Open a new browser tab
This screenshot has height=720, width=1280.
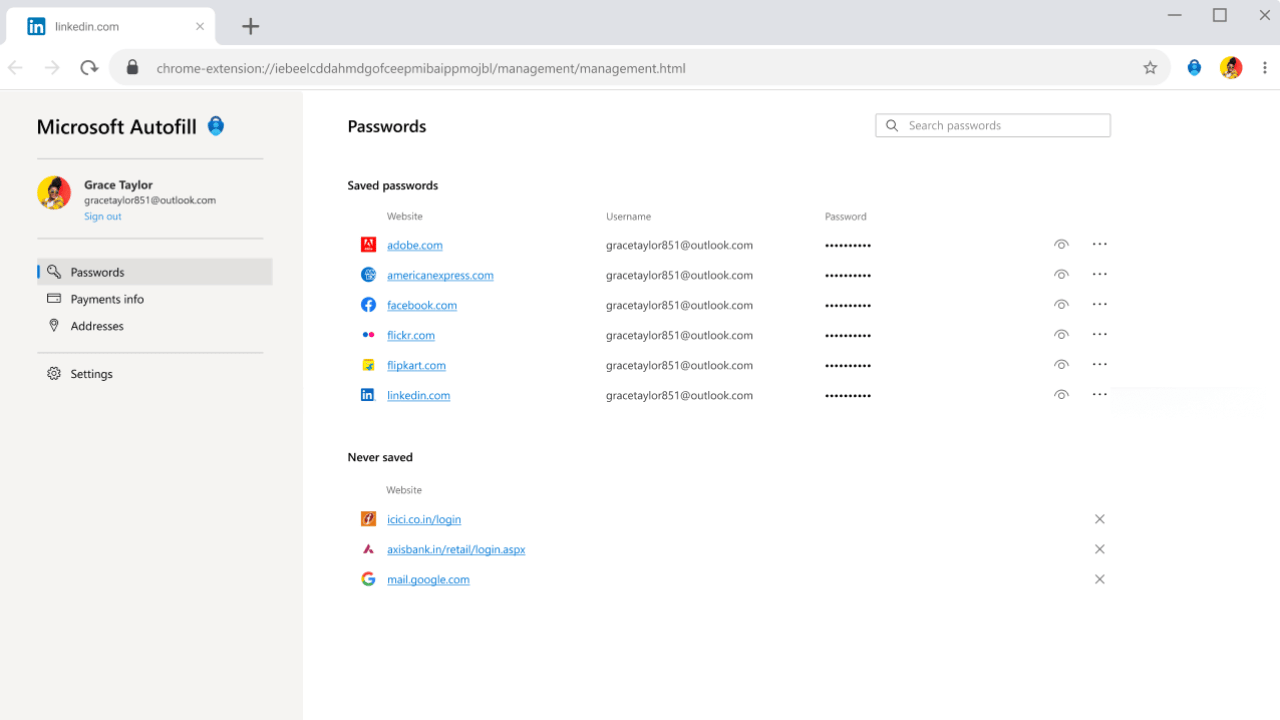tap(251, 27)
